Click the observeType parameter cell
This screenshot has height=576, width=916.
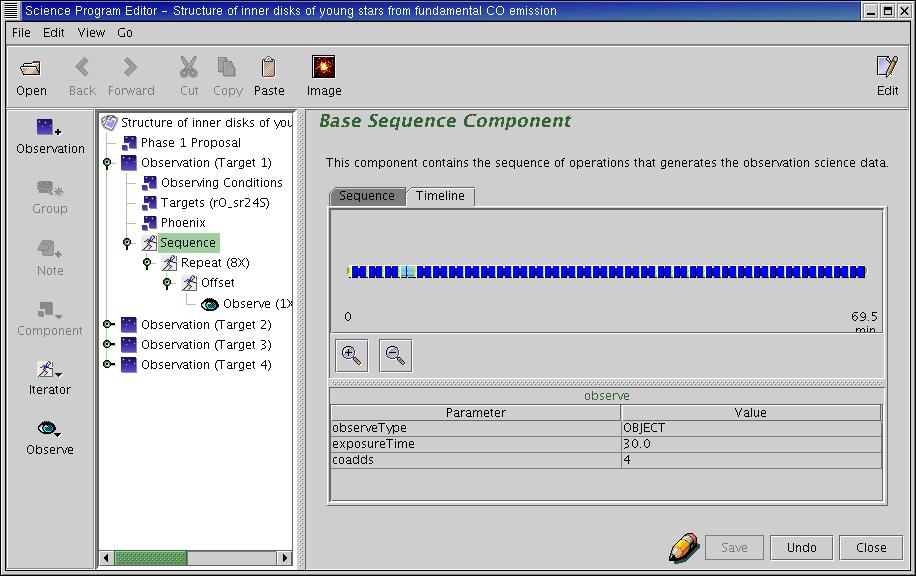[476, 428]
